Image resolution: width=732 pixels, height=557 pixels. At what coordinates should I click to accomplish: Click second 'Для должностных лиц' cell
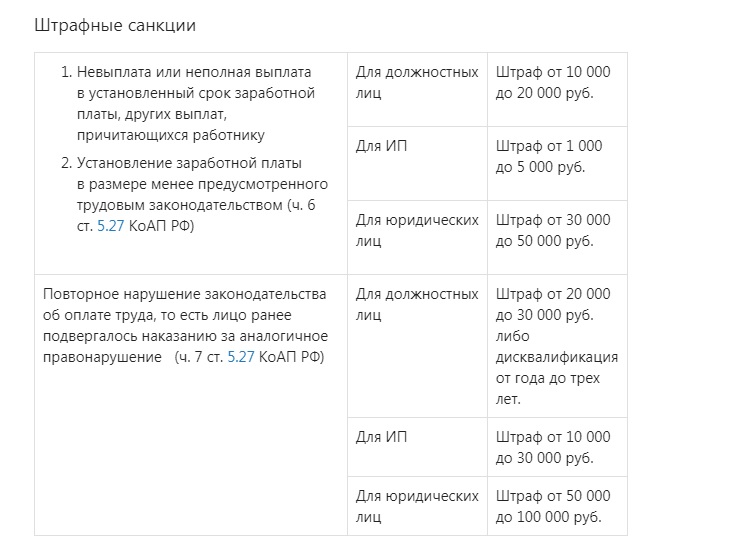[x=417, y=346]
